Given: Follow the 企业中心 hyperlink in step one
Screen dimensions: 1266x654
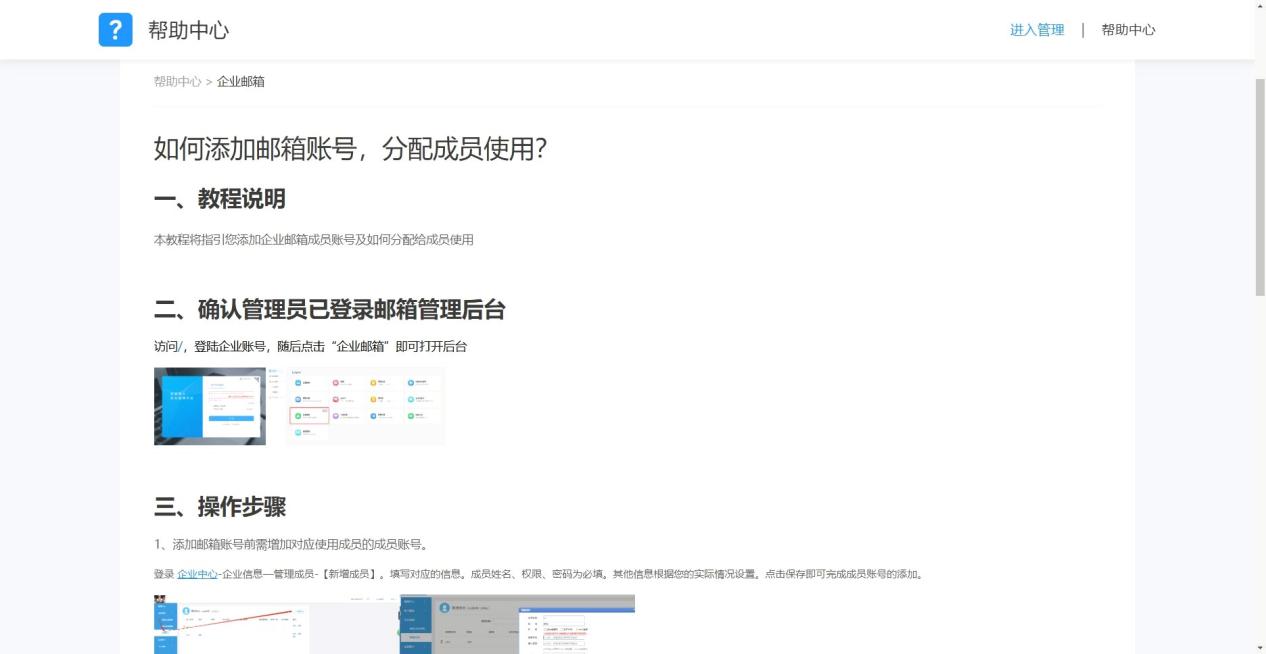Looking at the screenshot, I should (x=197, y=574).
